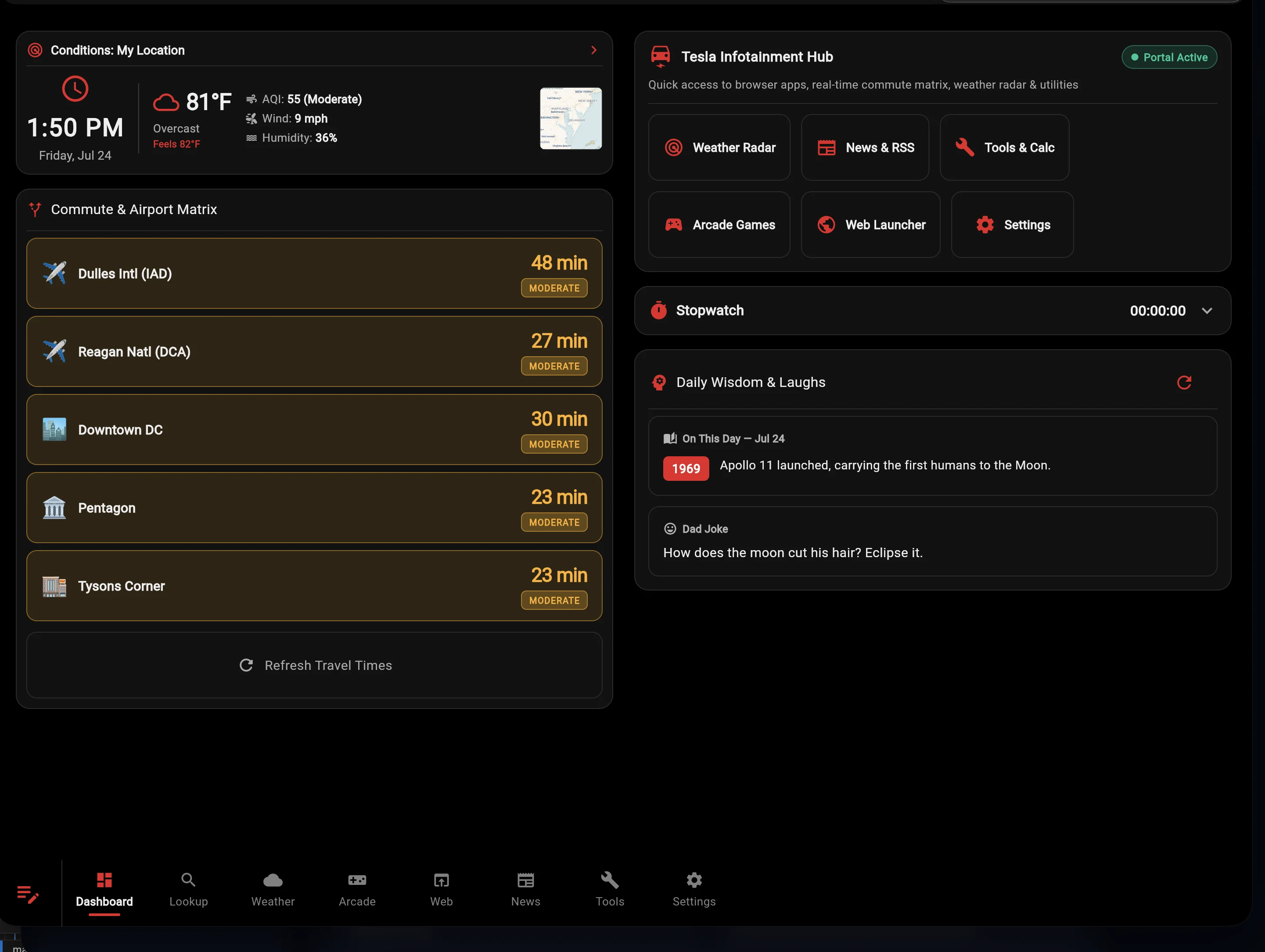Click the 30 min Downtown DC time
Screen dimensions: 1265x952
(559, 419)
